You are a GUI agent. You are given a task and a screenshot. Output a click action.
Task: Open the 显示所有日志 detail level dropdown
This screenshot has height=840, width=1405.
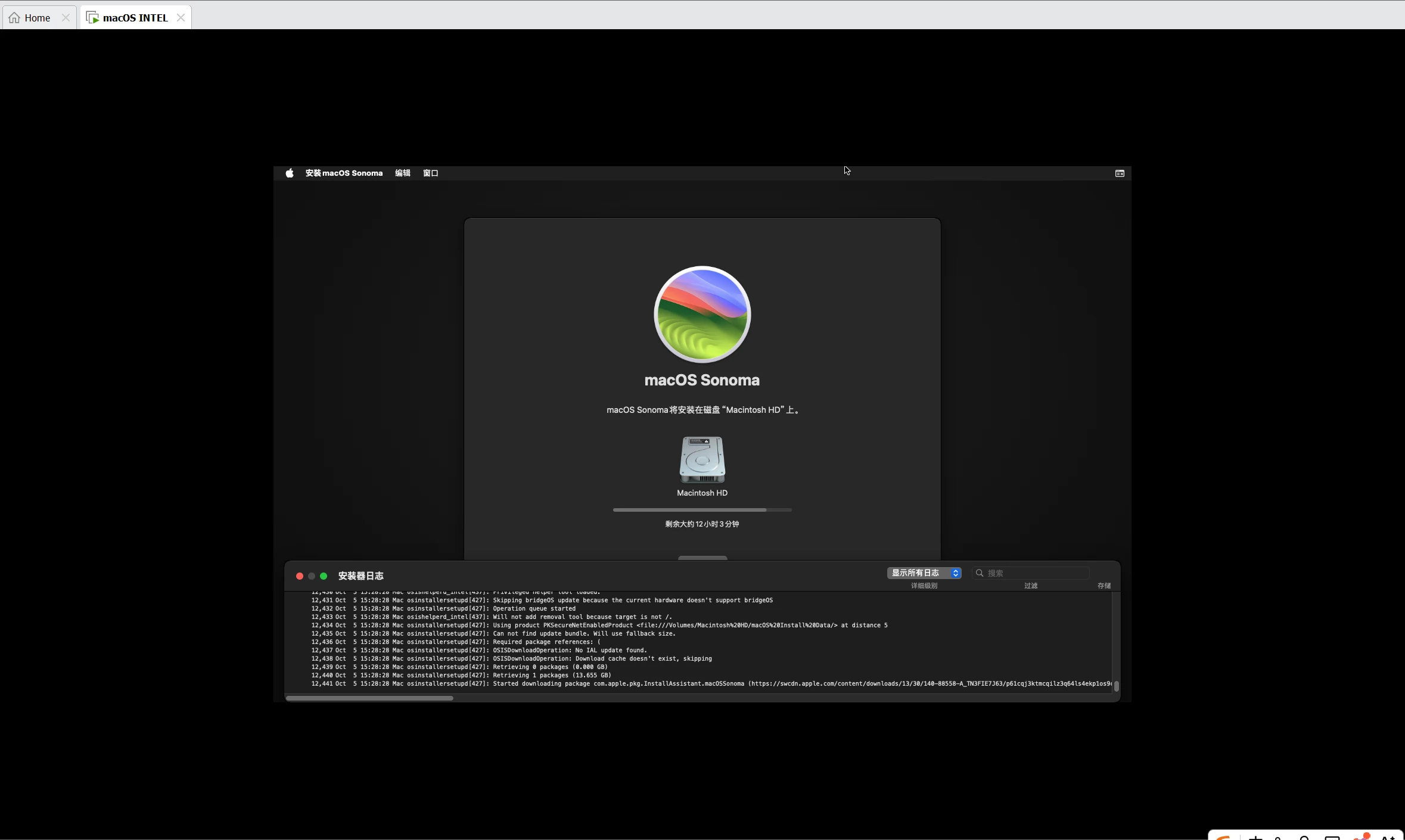click(924, 573)
